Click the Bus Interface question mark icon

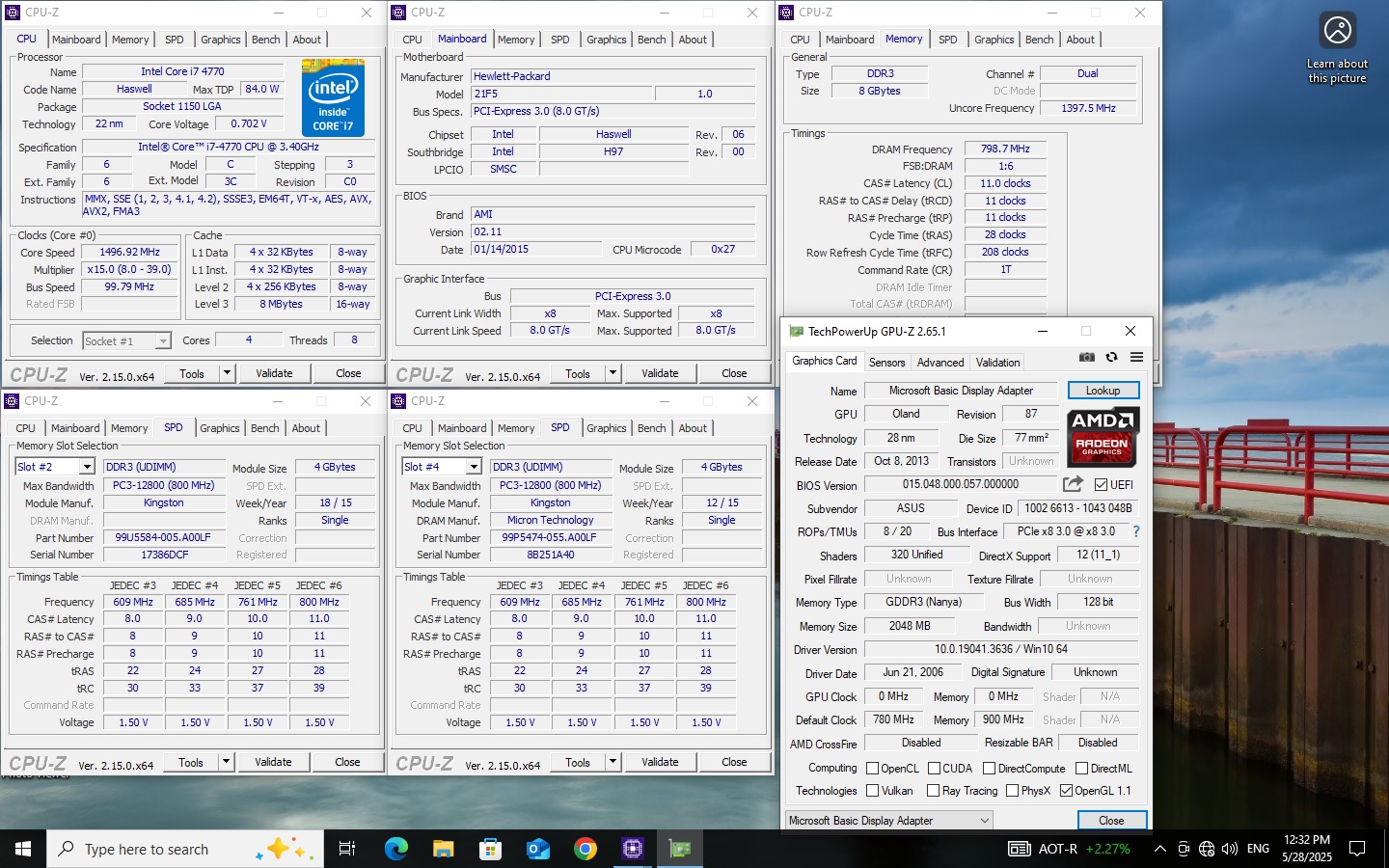click(x=1136, y=531)
